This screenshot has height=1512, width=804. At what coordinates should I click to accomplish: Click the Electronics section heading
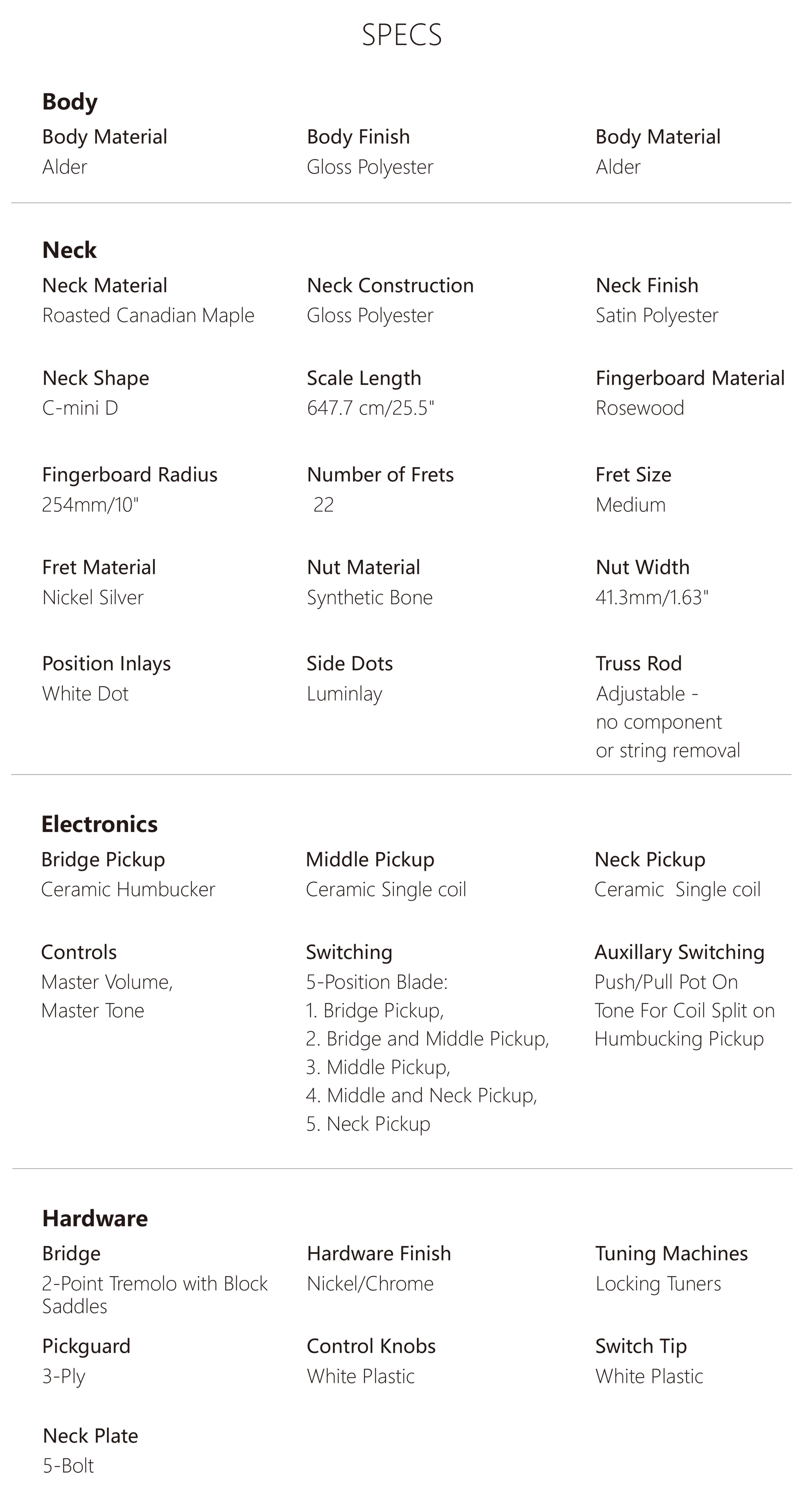tap(99, 824)
